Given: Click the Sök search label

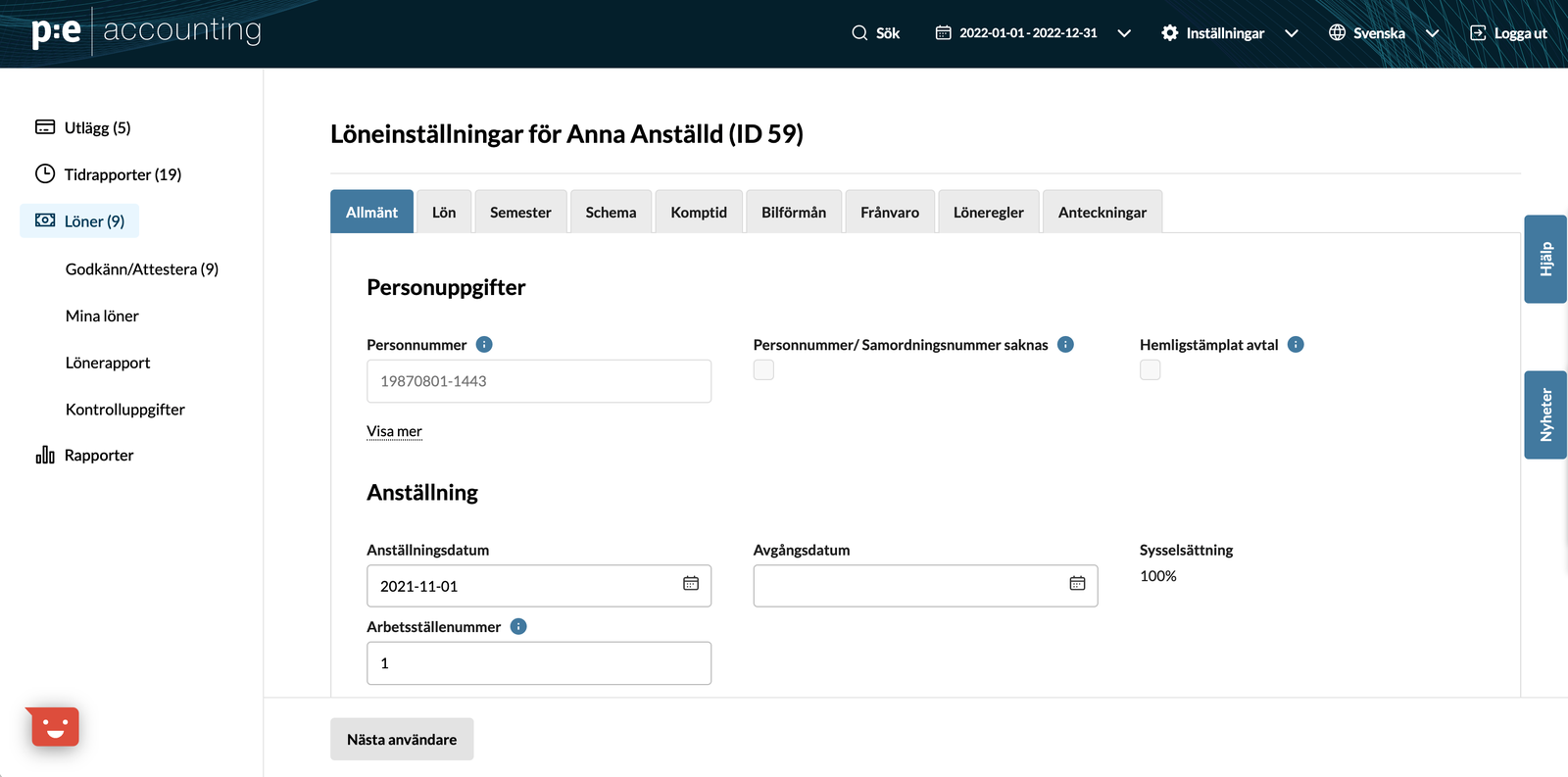Looking at the screenshot, I should coord(888,33).
